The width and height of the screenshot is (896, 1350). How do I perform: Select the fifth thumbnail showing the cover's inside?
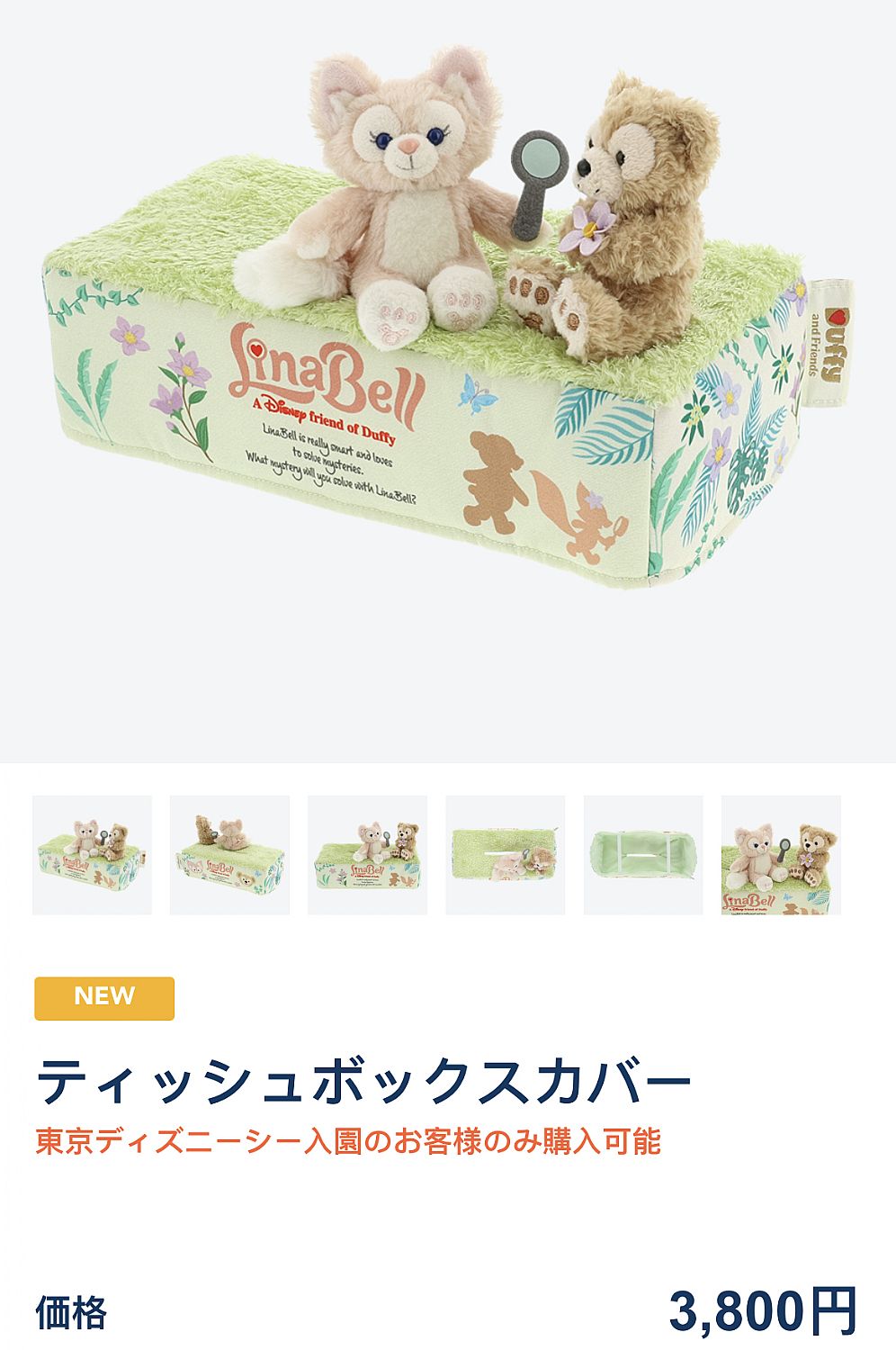(x=643, y=855)
